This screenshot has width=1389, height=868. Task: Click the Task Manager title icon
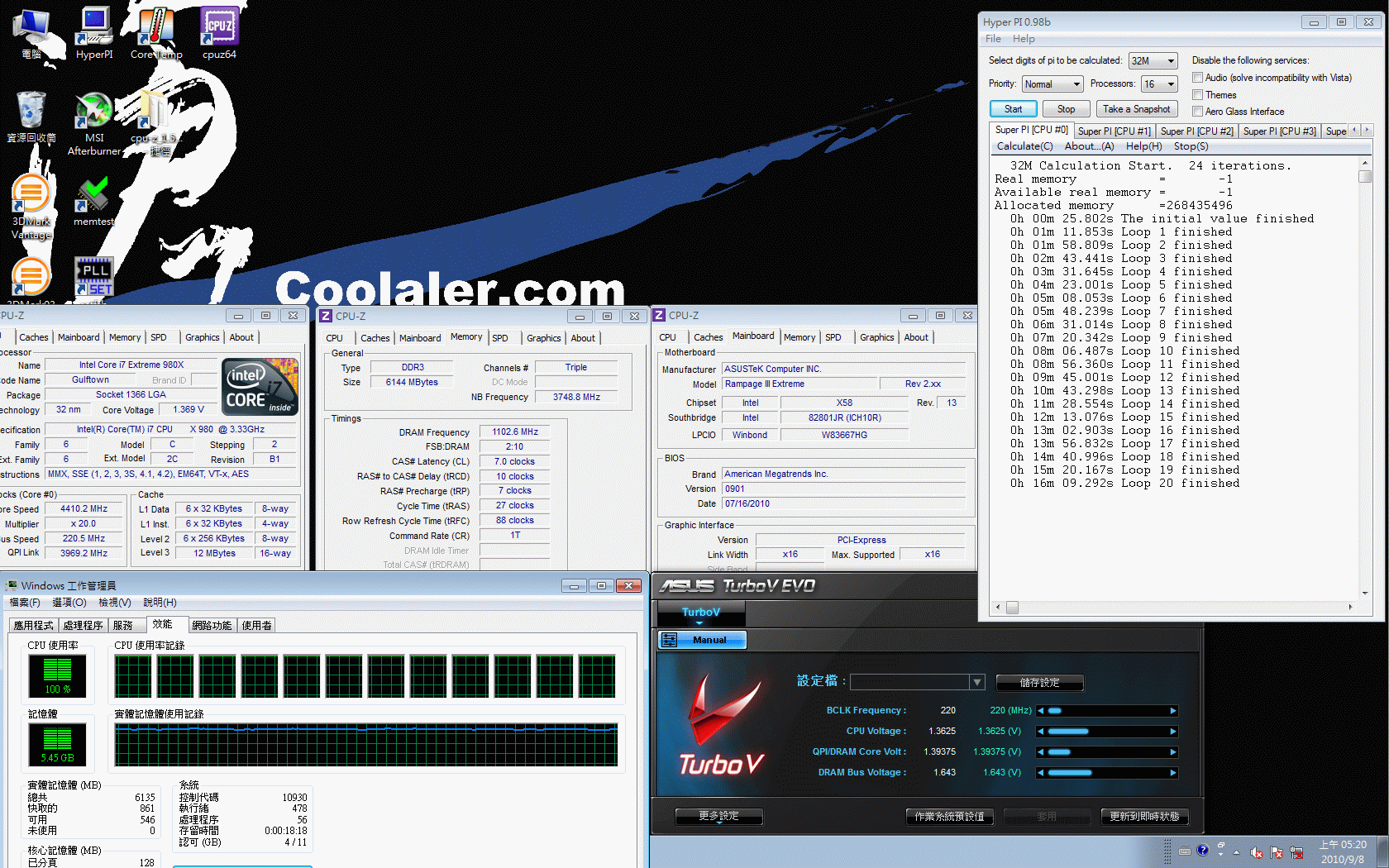coord(12,585)
